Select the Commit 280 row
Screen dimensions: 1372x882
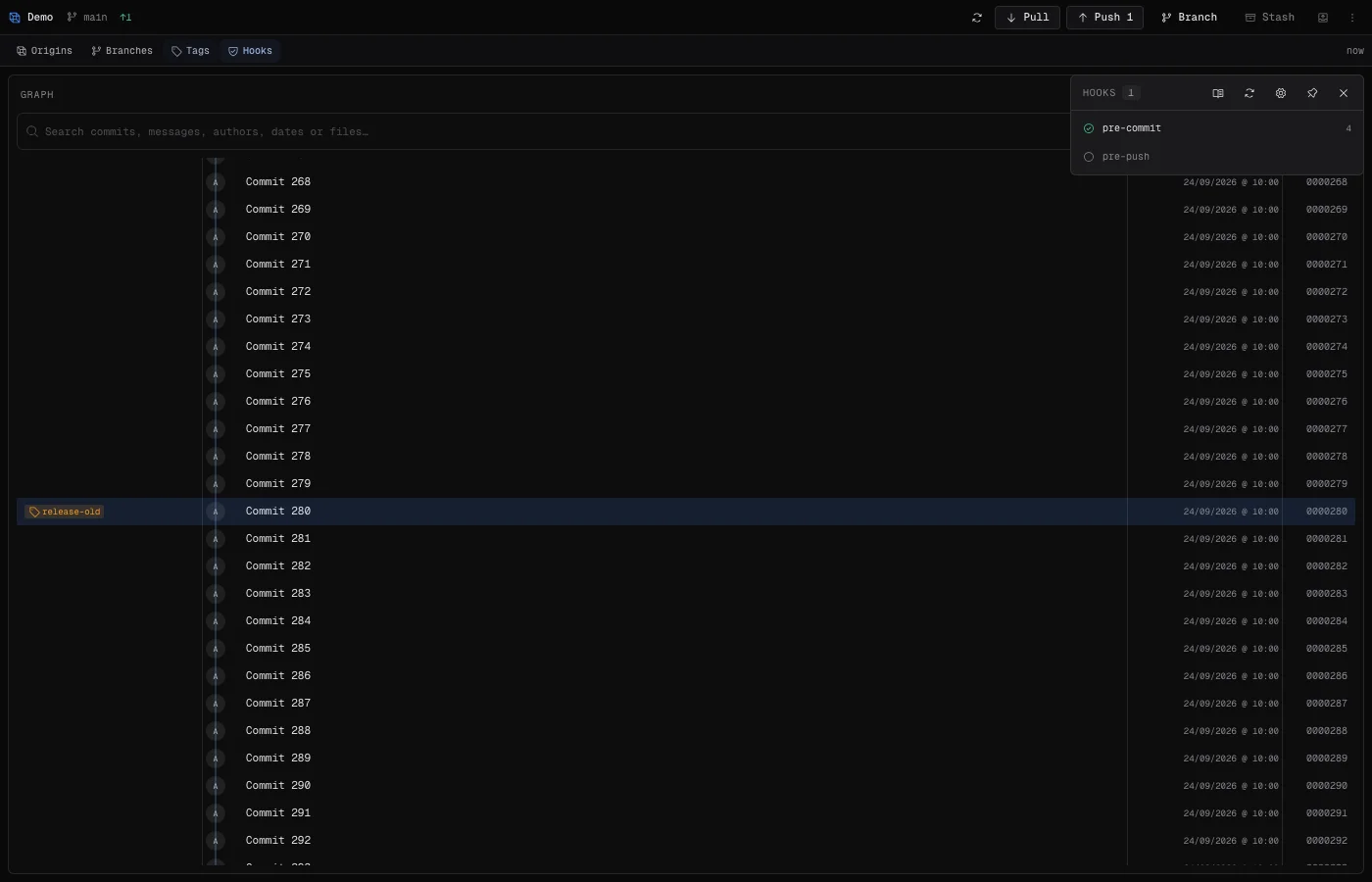point(686,512)
